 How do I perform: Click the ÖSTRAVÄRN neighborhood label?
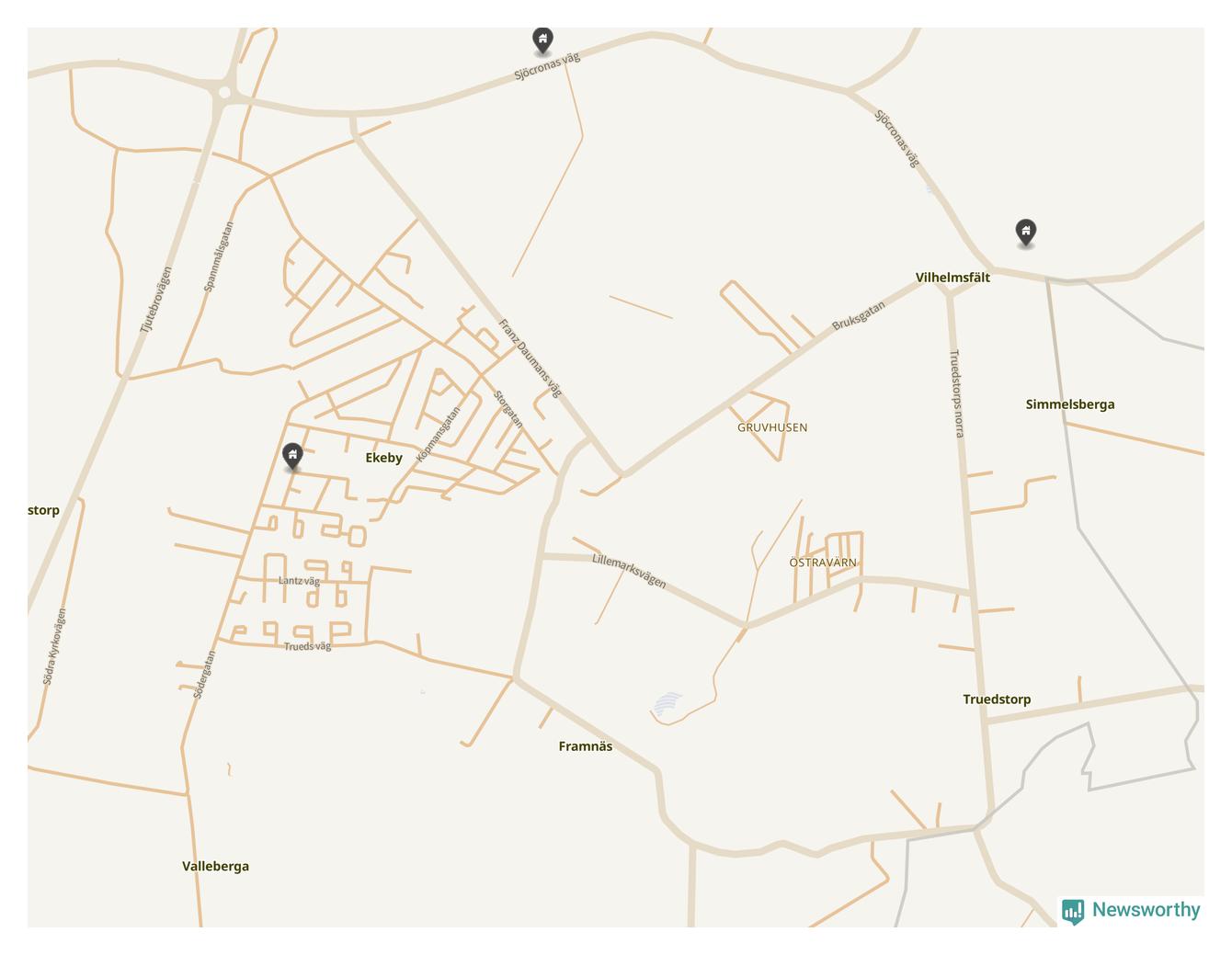(x=823, y=563)
